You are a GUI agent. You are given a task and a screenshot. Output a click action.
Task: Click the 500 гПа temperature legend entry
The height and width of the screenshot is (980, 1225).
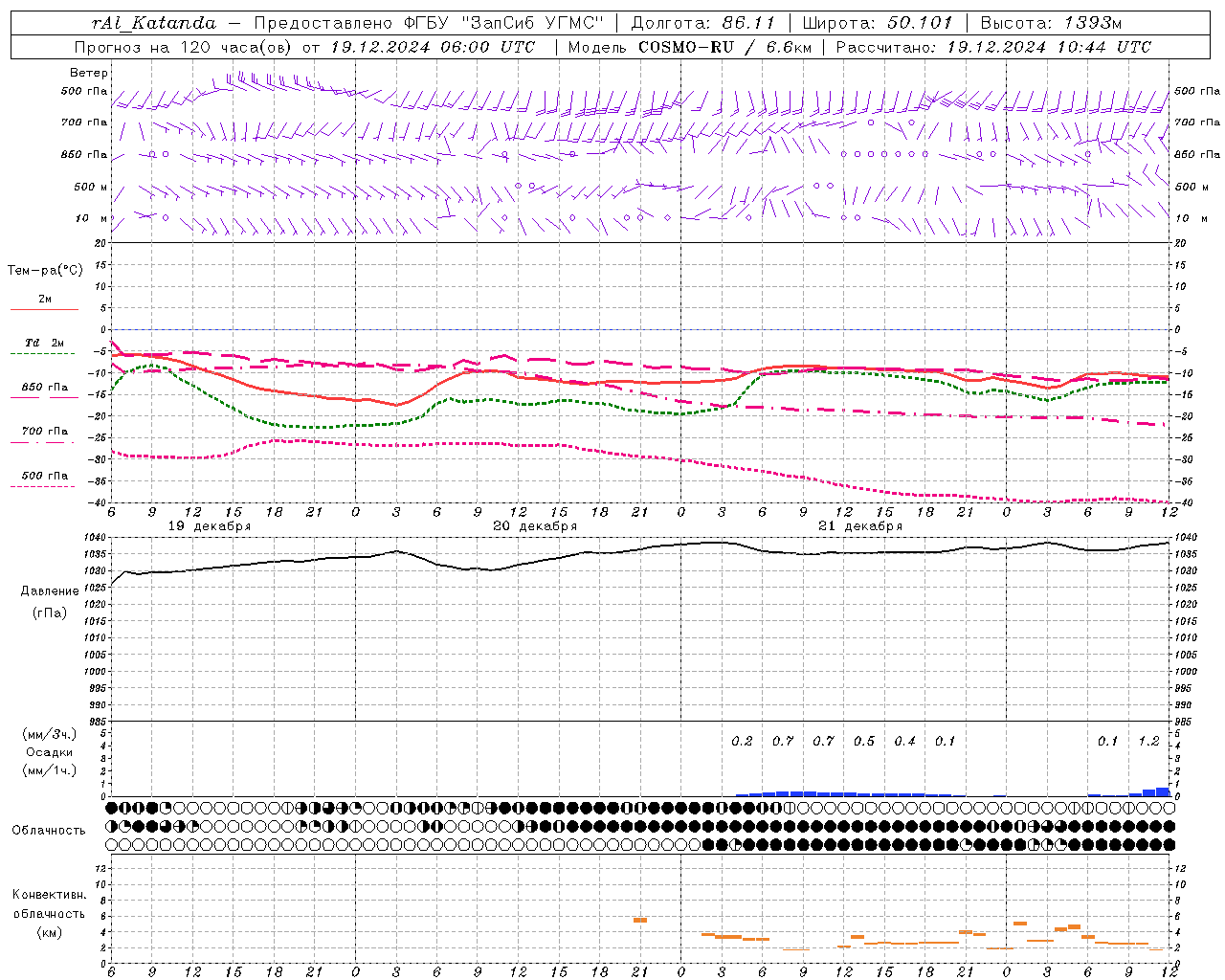point(45,476)
